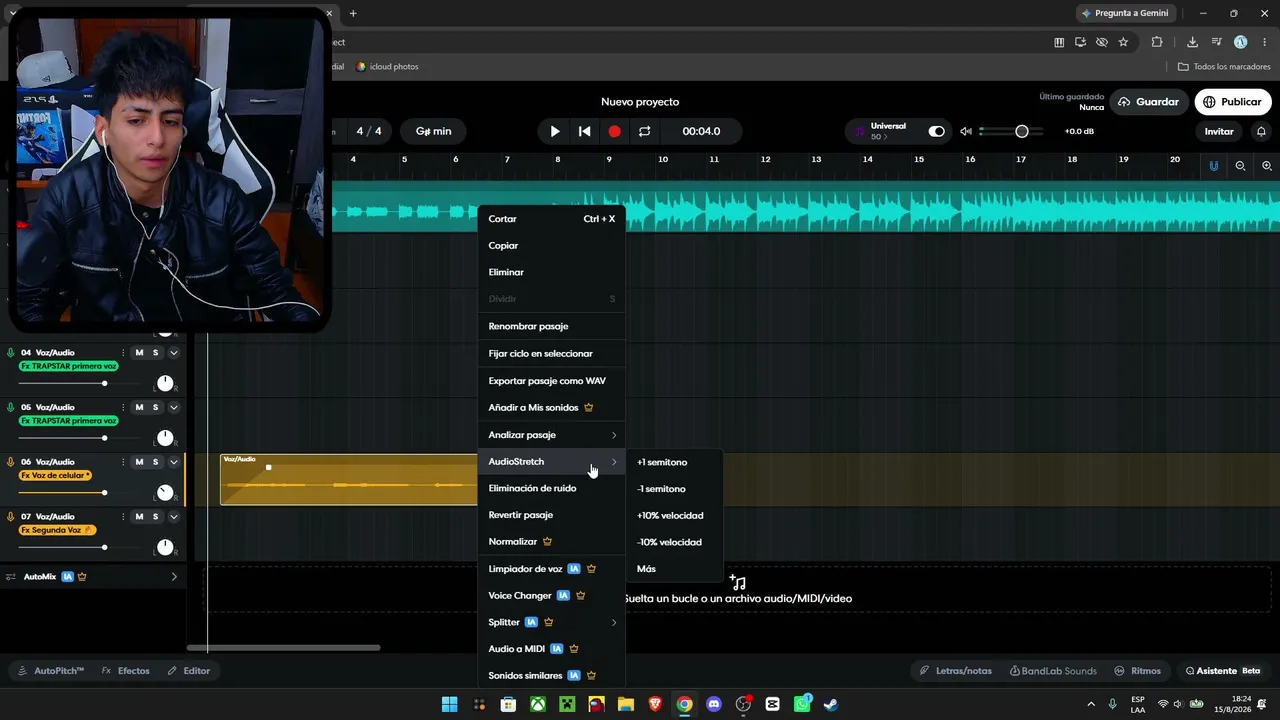Select Eliminar in the context menu
The height and width of the screenshot is (720, 1280).
pos(551,272)
